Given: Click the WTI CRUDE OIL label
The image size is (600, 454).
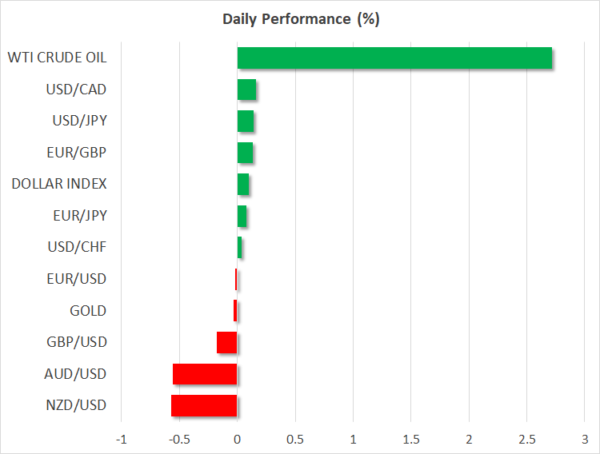Looking at the screenshot, I should point(57,58).
